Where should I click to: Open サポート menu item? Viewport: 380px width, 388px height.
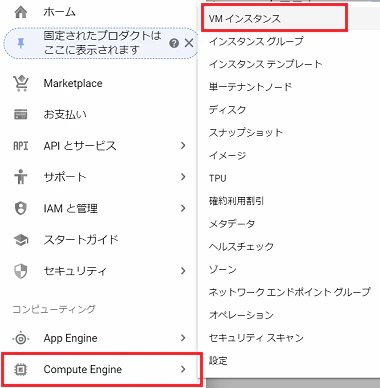pyautogui.click(x=65, y=177)
